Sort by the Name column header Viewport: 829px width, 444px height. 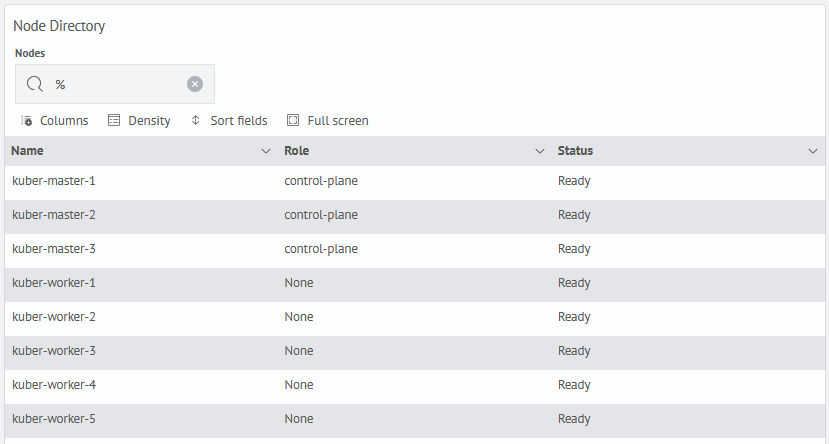click(x=28, y=151)
